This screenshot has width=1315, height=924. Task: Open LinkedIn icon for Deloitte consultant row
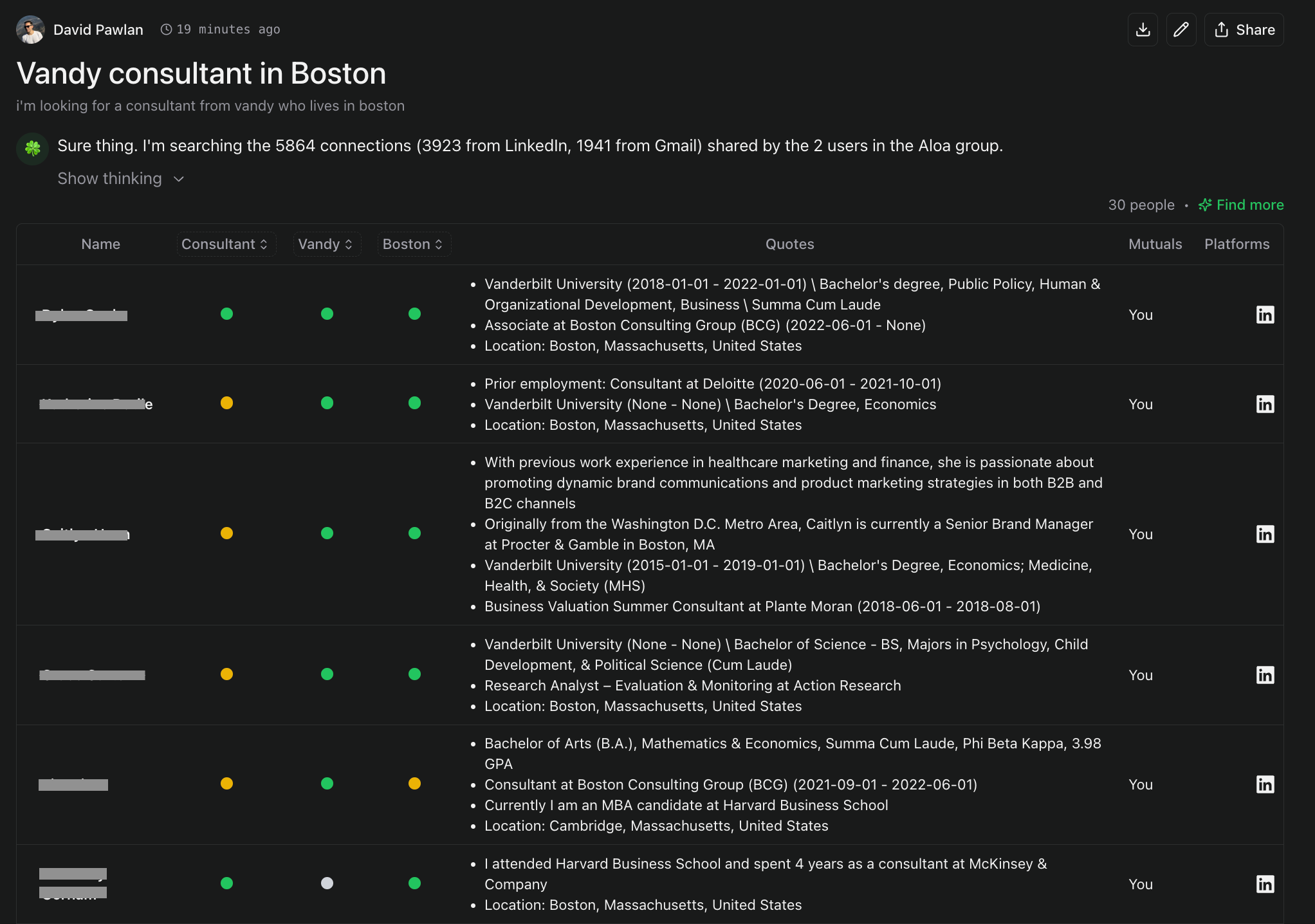pyautogui.click(x=1265, y=404)
